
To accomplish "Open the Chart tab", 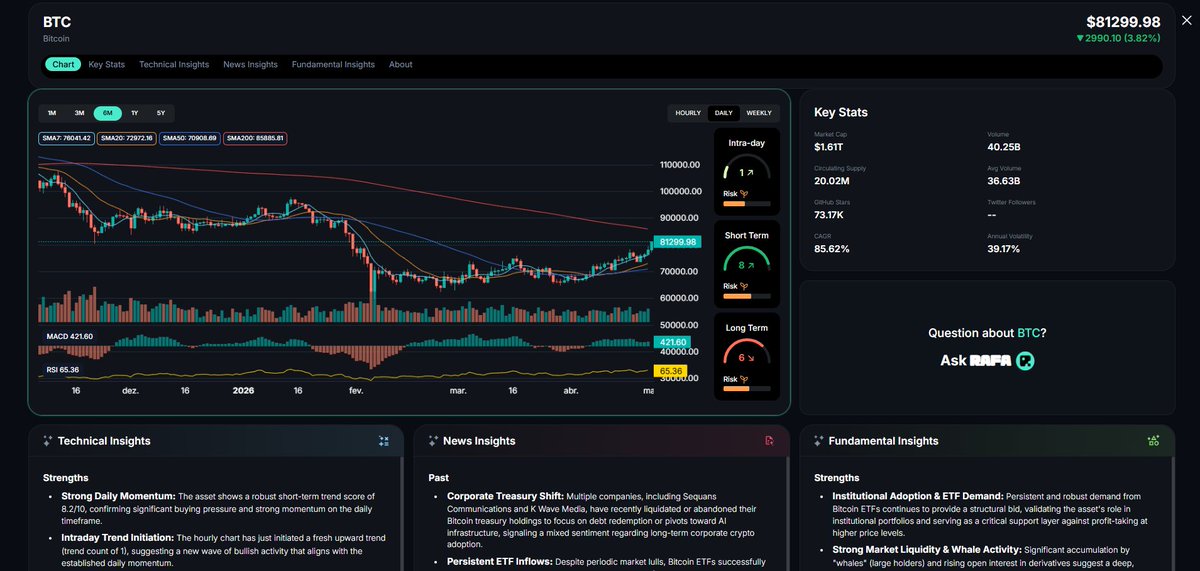I will tap(63, 64).
